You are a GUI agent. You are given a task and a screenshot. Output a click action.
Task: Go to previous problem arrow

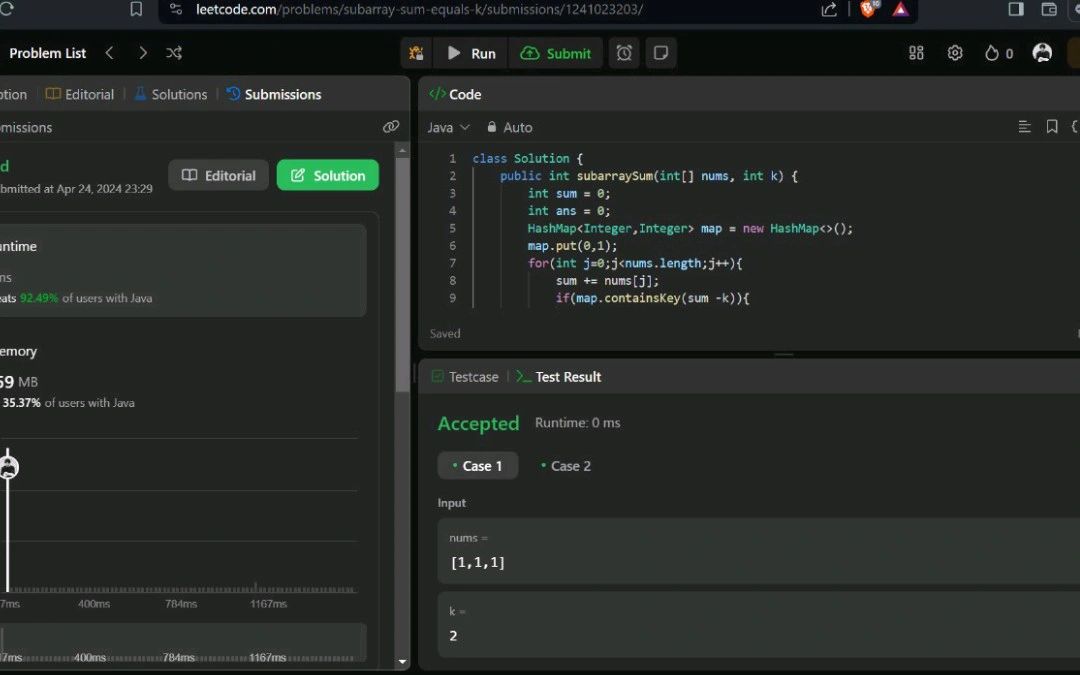(110, 53)
